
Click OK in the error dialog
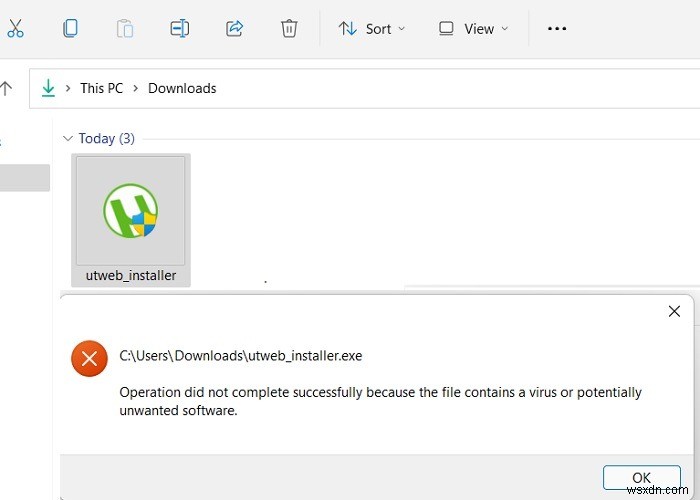click(x=642, y=478)
